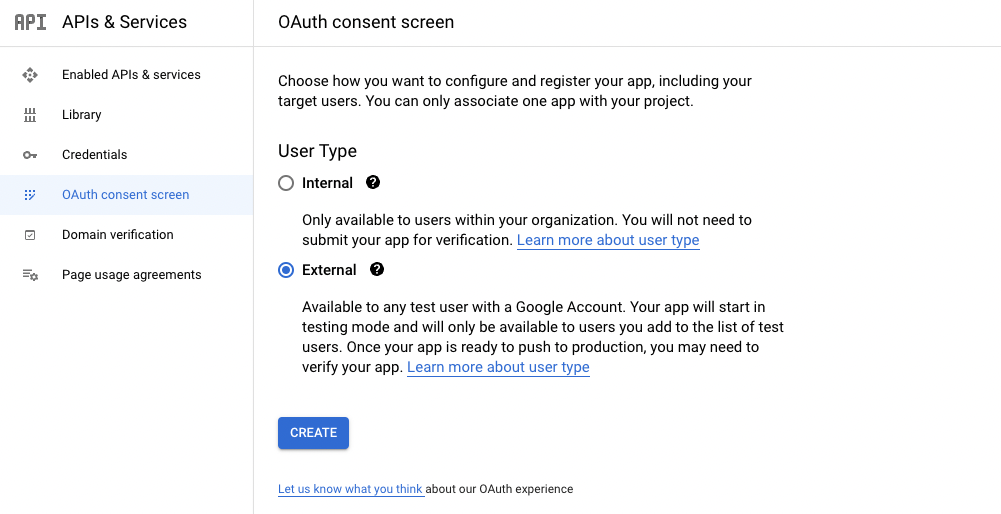Click the Enabled APIs & services icon

30,75
